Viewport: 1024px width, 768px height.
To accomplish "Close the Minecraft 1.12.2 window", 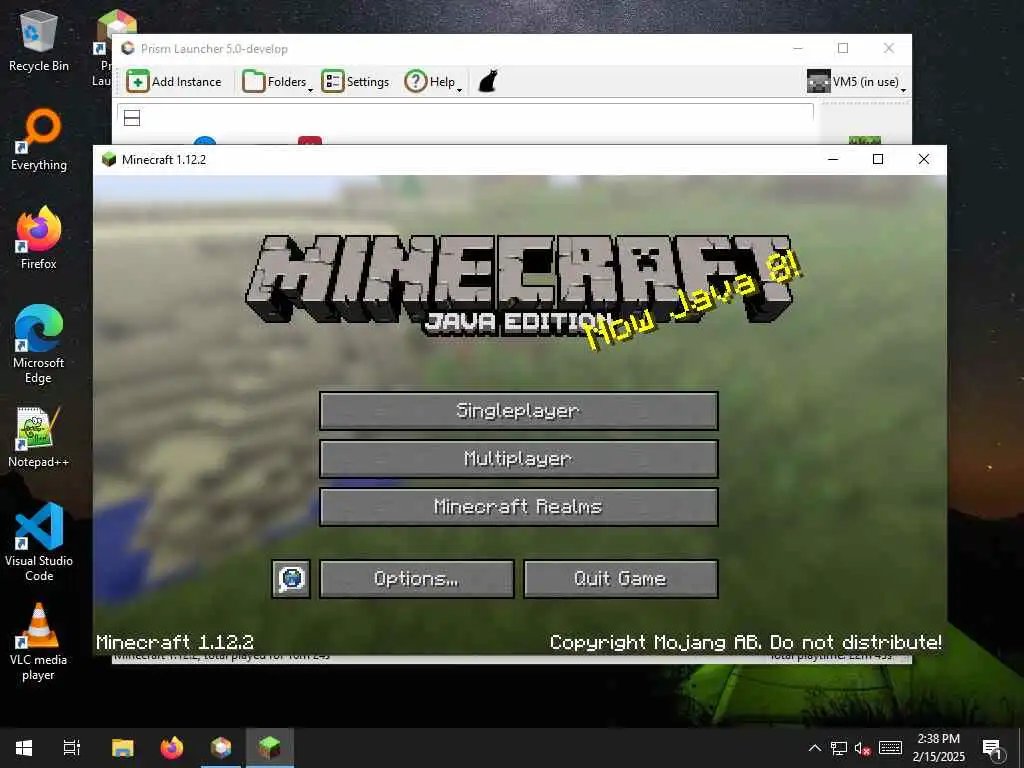I will pyautogui.click(x=923, y=159).
